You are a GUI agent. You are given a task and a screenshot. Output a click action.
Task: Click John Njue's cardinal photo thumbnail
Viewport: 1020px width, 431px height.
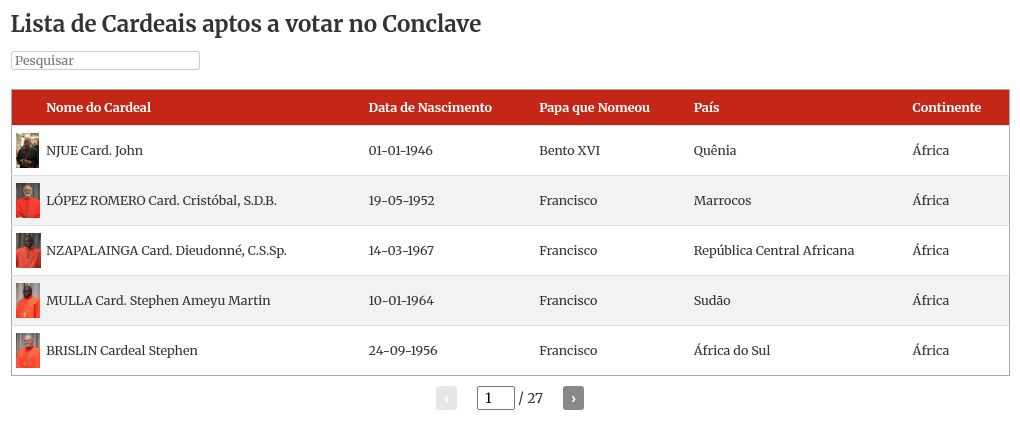click(x=27, y=151)
